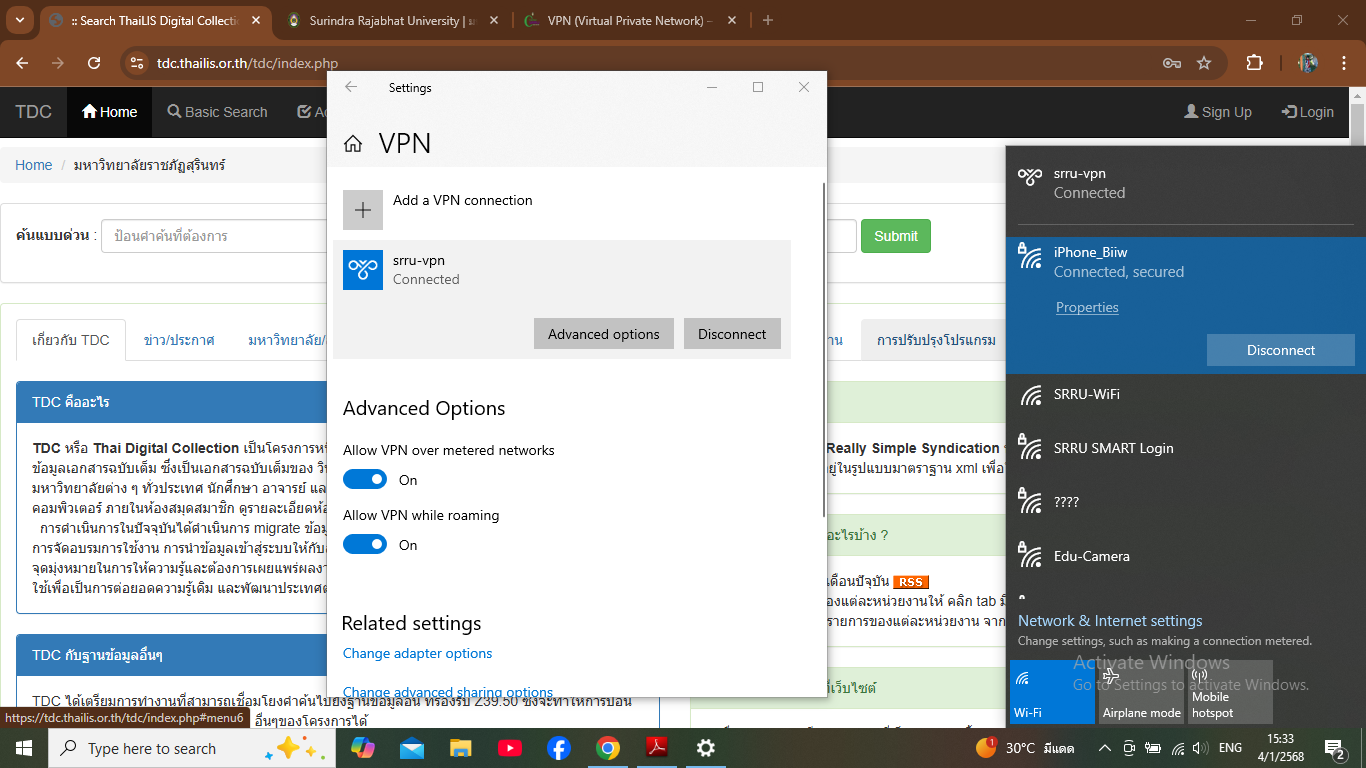Screen dimensions: 1366x768
Task: Click the volume speaker tray icon
Action: (1200, 748)
